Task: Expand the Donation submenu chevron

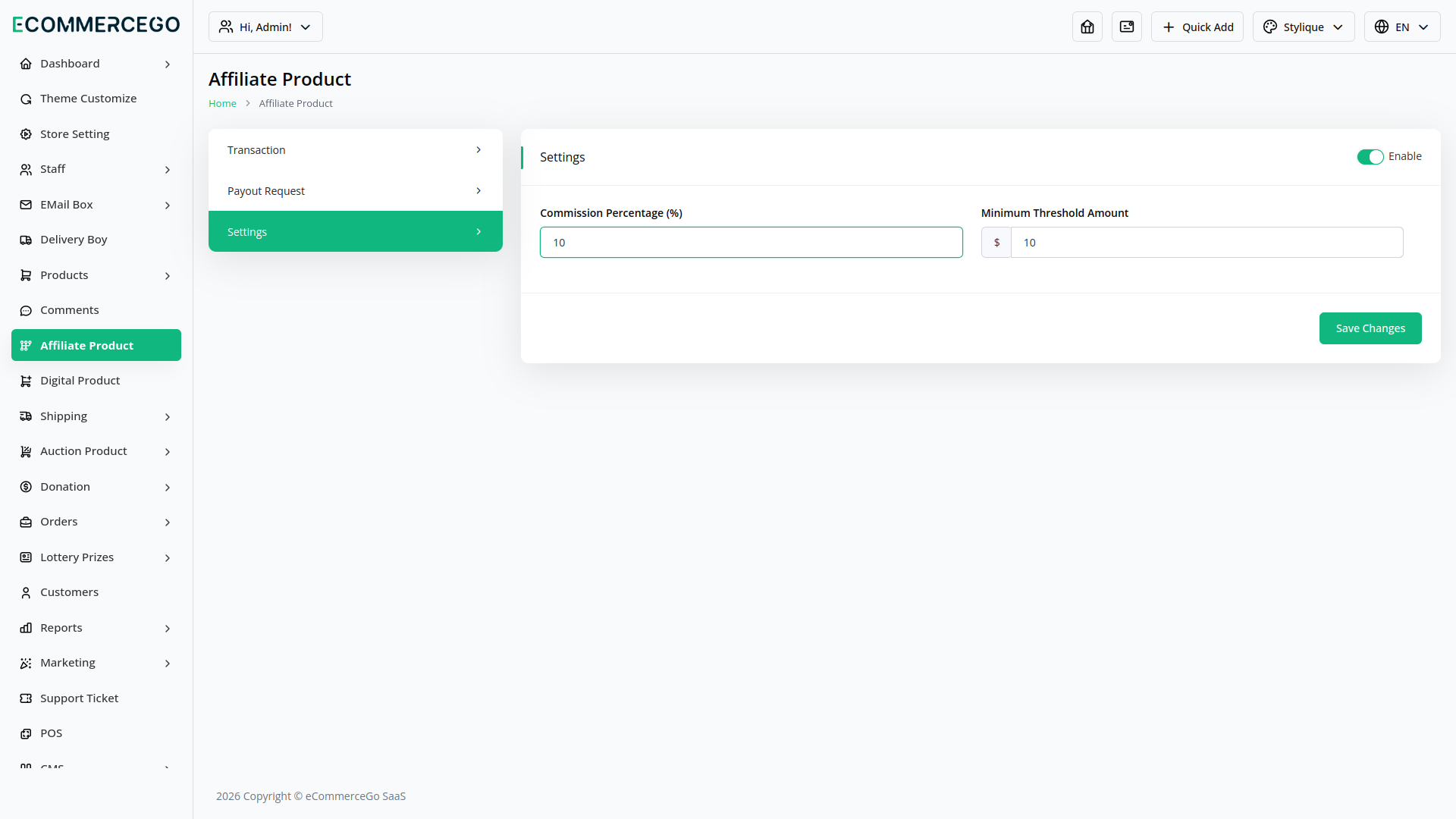Action: click(168, 488)
